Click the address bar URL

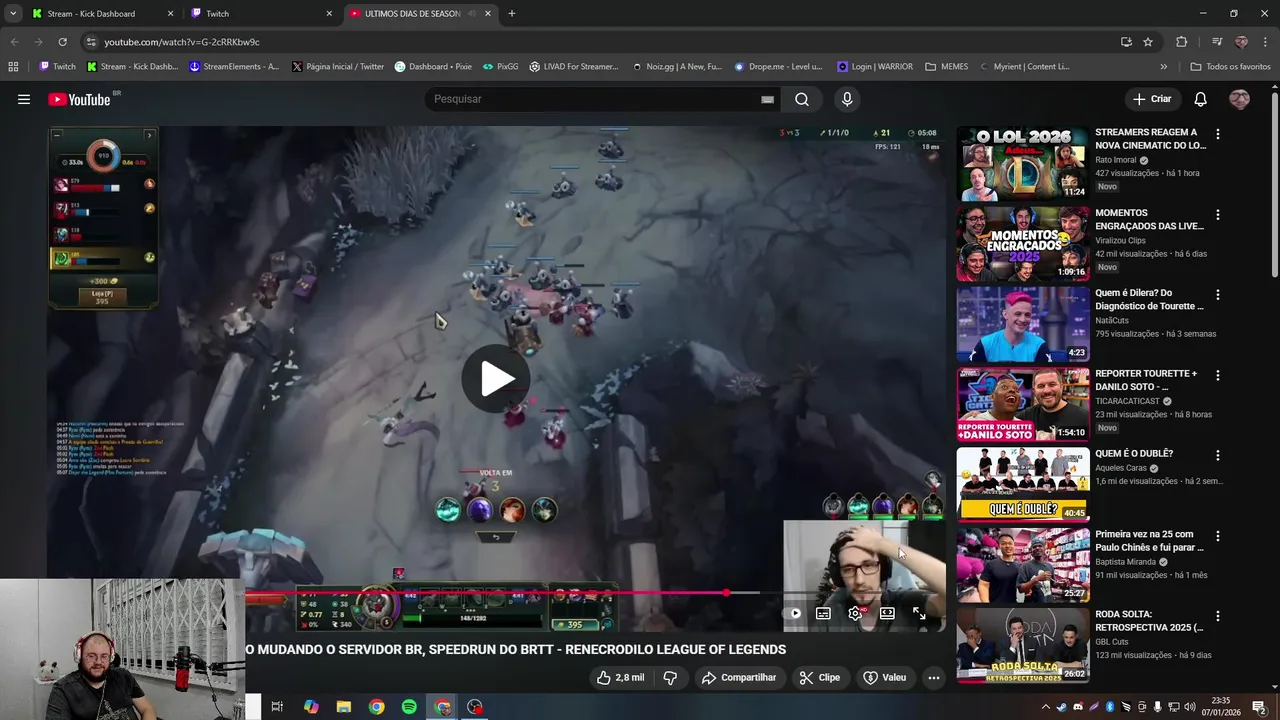click(182, 42)
